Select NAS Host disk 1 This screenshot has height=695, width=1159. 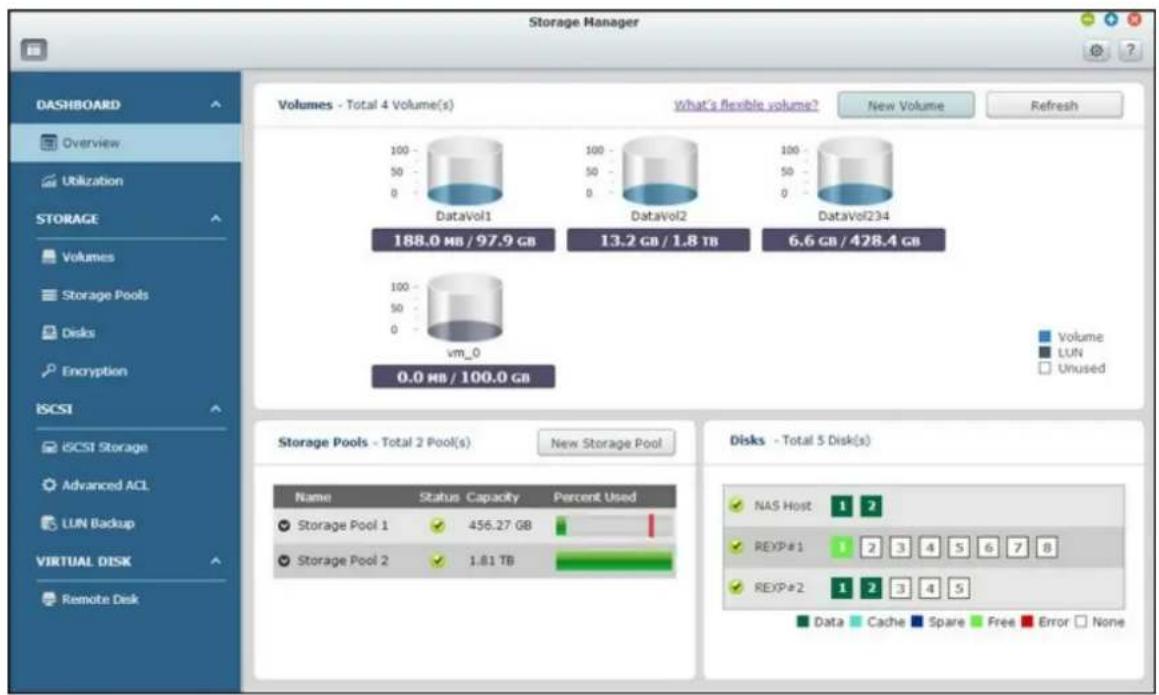click(x=842, y=506)
